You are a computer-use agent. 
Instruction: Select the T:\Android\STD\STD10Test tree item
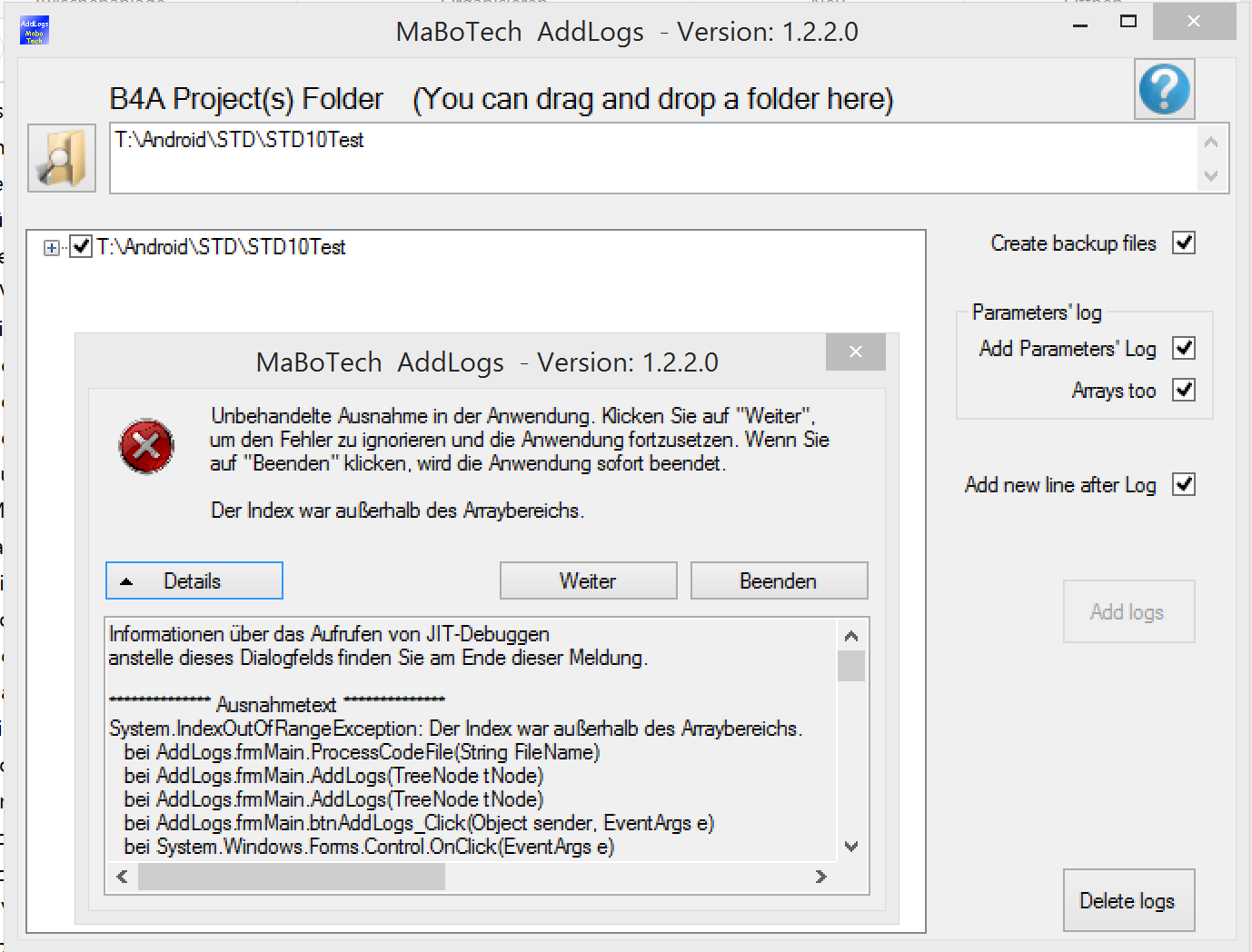pos(221,247)
